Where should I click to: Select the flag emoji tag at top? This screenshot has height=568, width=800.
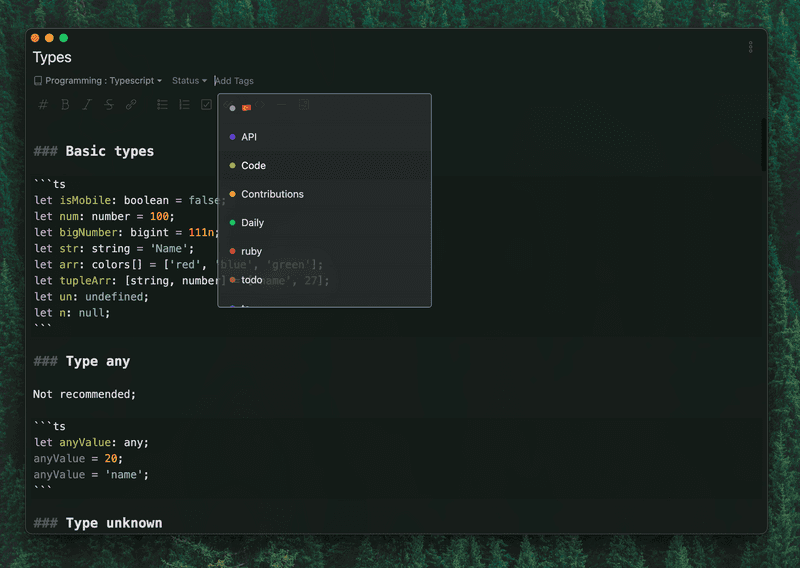[x=246, y=108]
